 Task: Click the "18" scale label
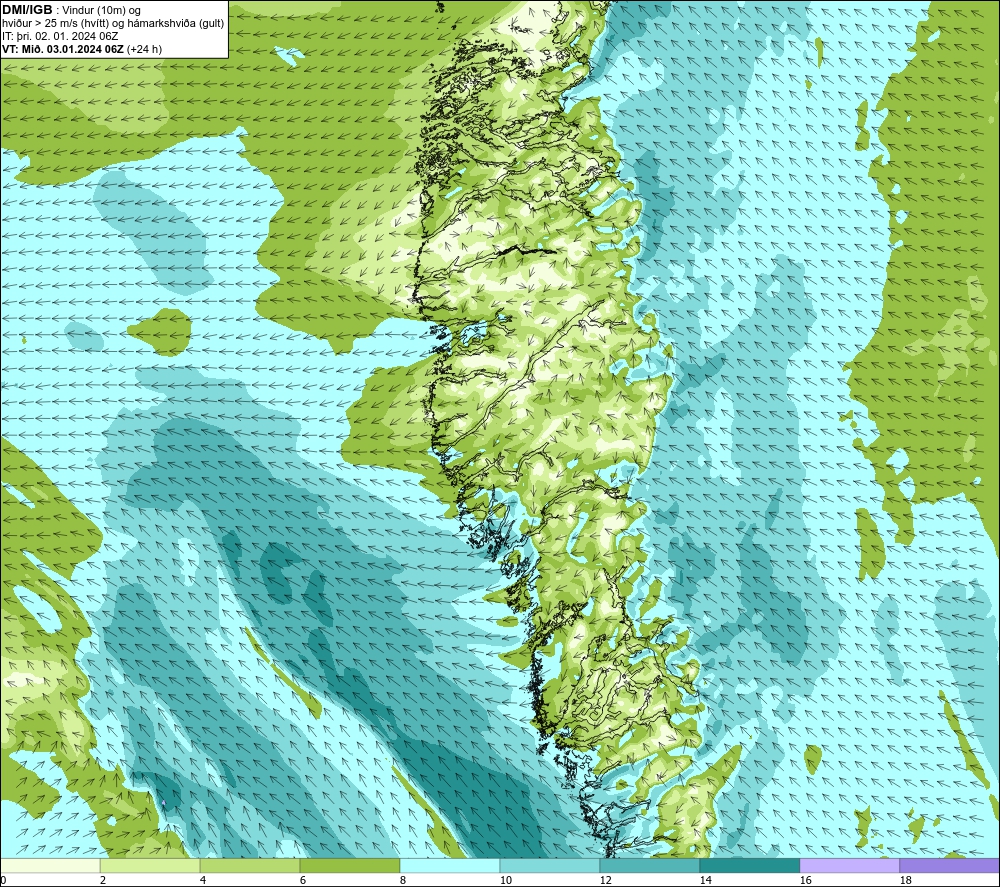pyautogui.click(x=905, y=880)
